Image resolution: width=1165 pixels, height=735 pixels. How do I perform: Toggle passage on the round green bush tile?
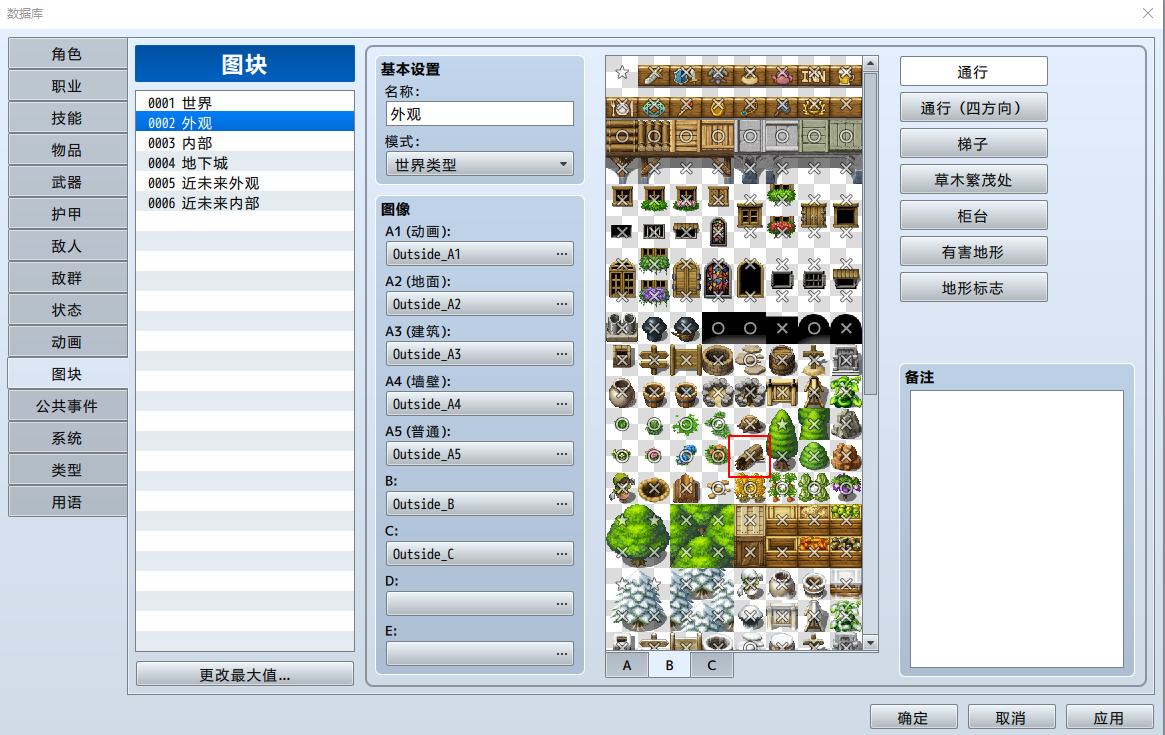[815, 457]
